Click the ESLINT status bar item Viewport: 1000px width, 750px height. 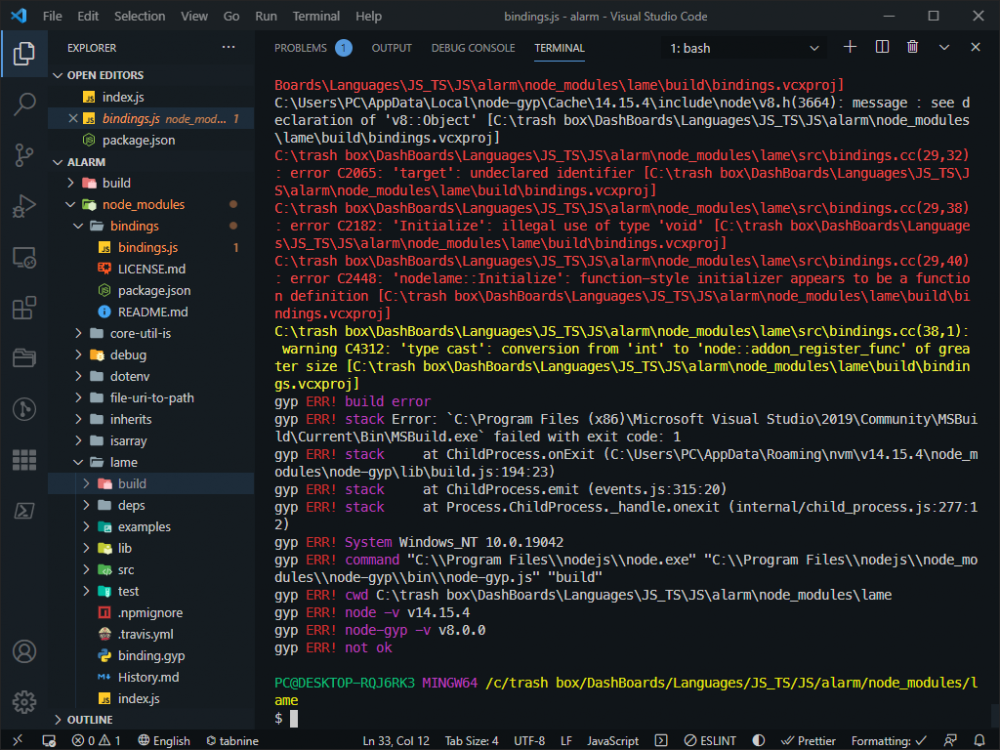coord(710,740)
